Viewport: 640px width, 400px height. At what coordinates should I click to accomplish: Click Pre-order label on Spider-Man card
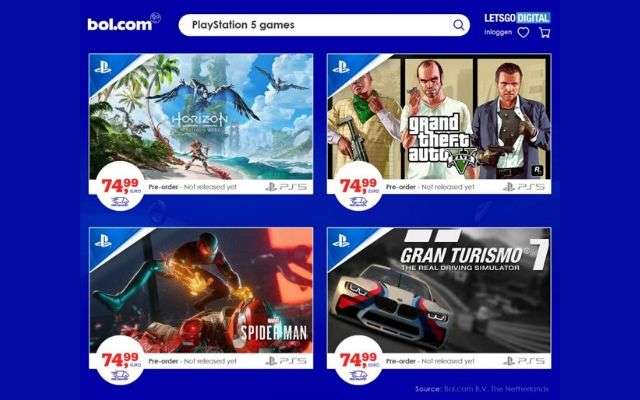pyautogui.click(x=163, y=361)
